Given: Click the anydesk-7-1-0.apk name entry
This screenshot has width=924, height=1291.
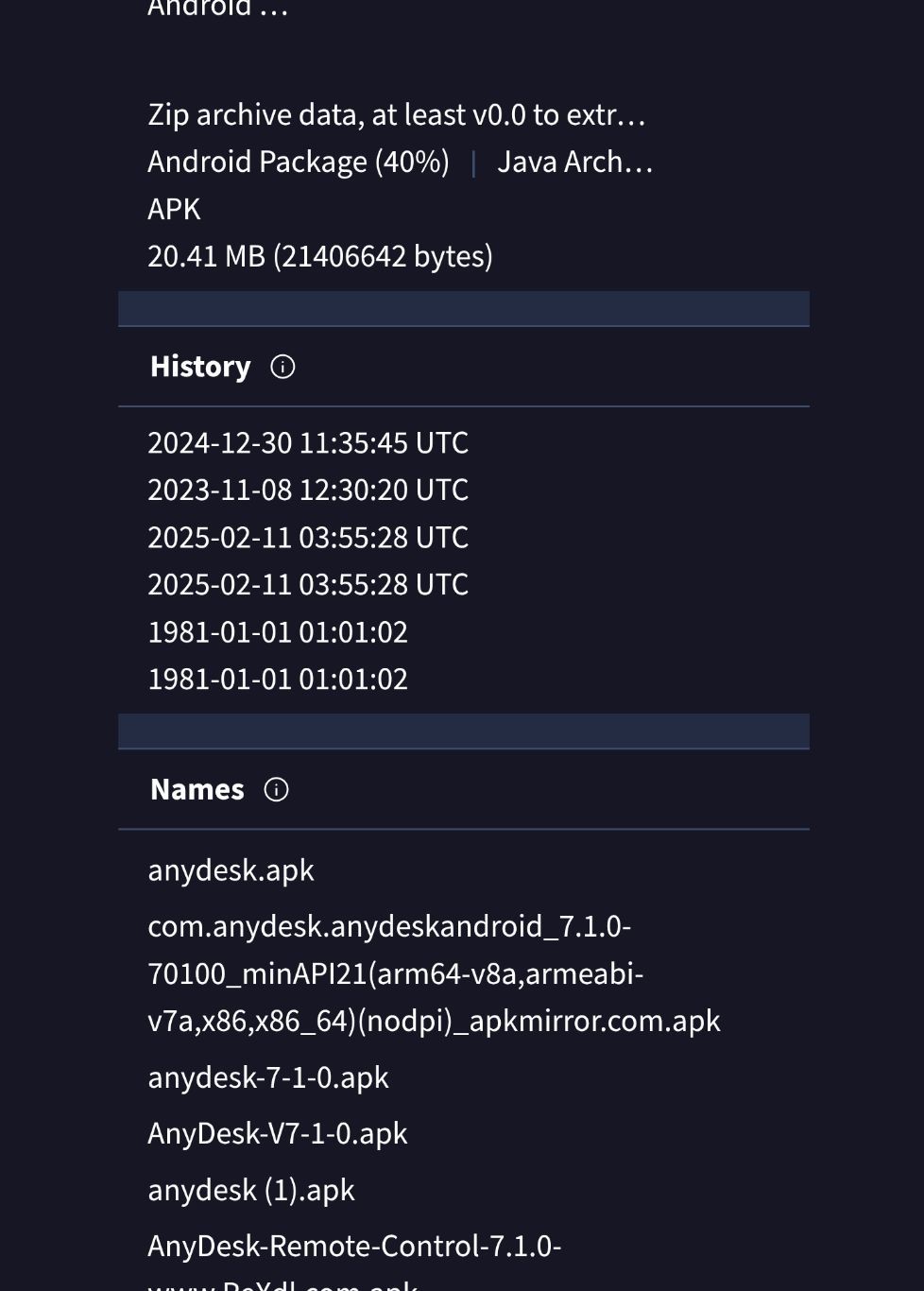Looking at the screenshot, I should point(268,1076).
